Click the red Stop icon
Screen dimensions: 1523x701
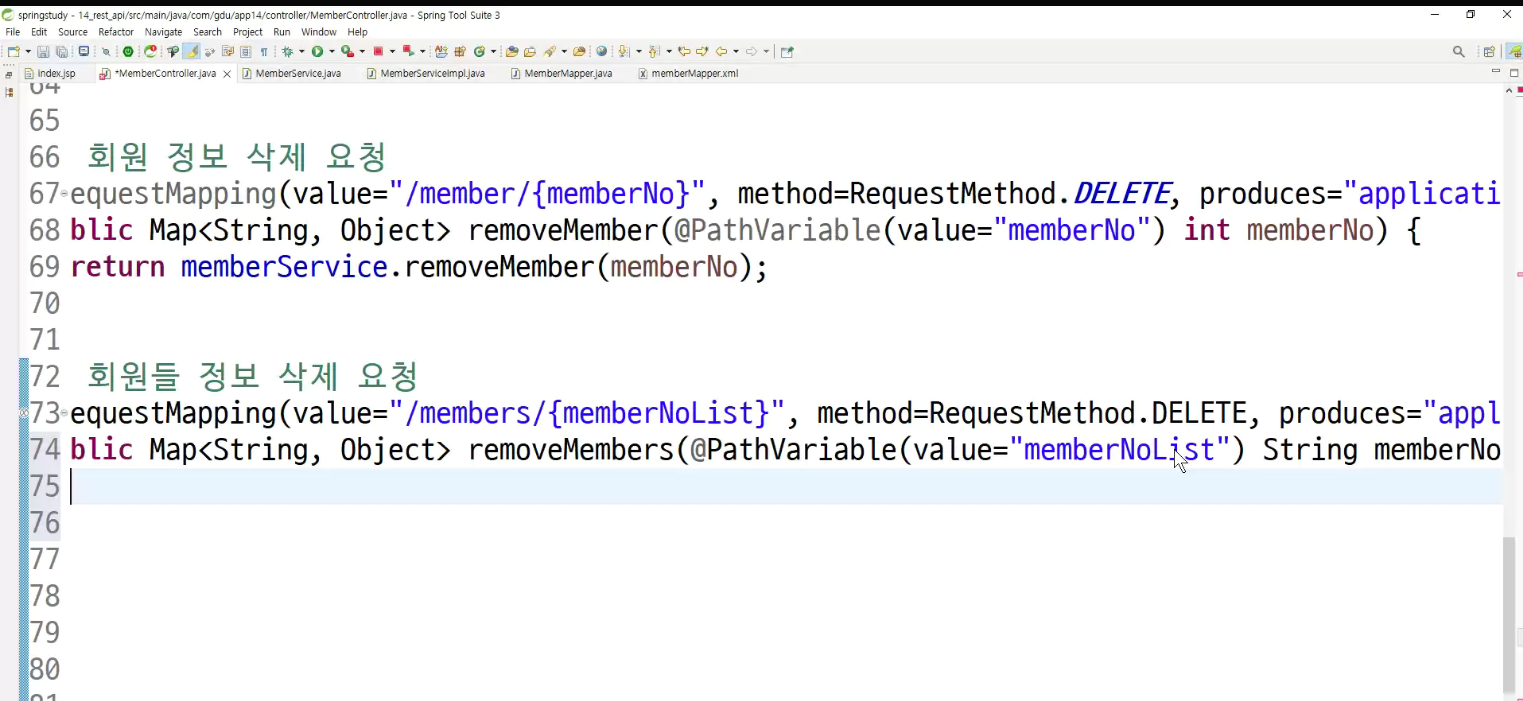[378, 51]
